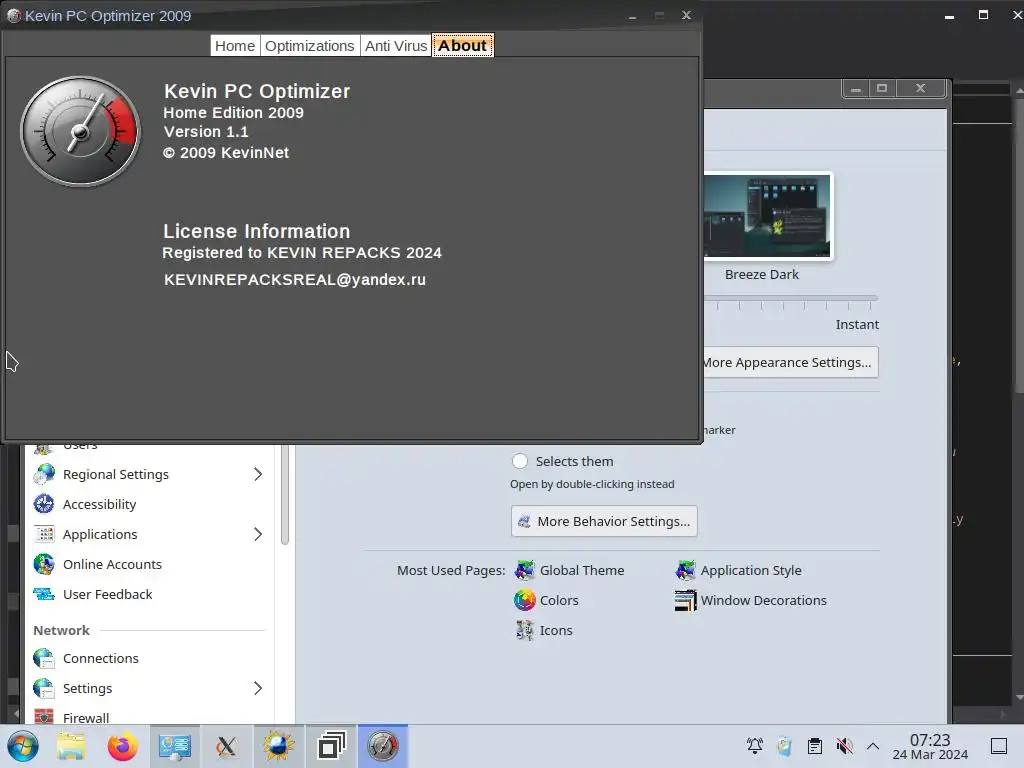This screenshot has height=768, width=1024.
Task: Click the X application taskbar icon
Action: (x=226, y=746)
